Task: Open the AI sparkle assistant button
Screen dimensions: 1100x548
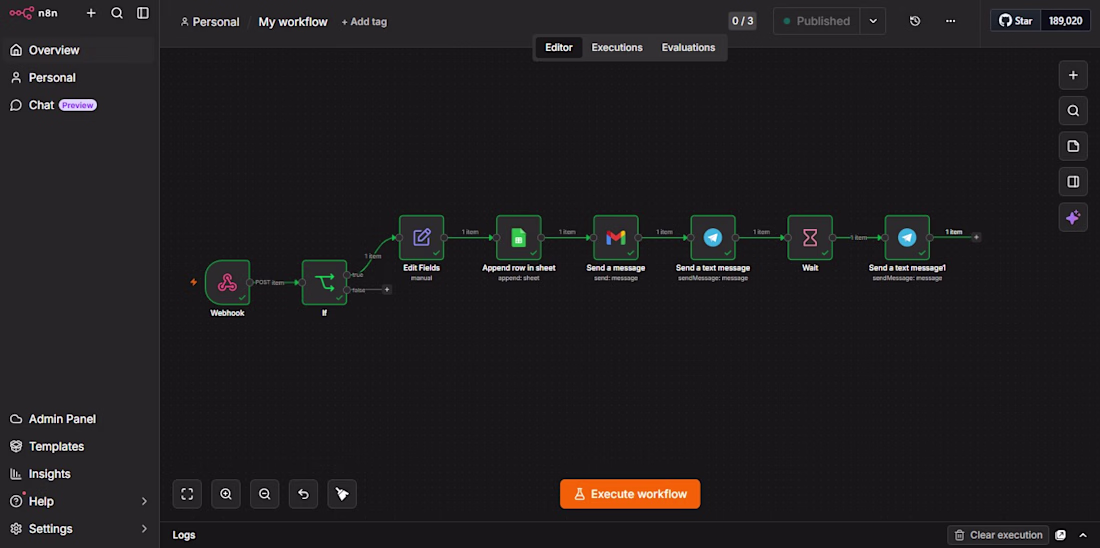Action: pyautogui.click(x=1073, y=218)
